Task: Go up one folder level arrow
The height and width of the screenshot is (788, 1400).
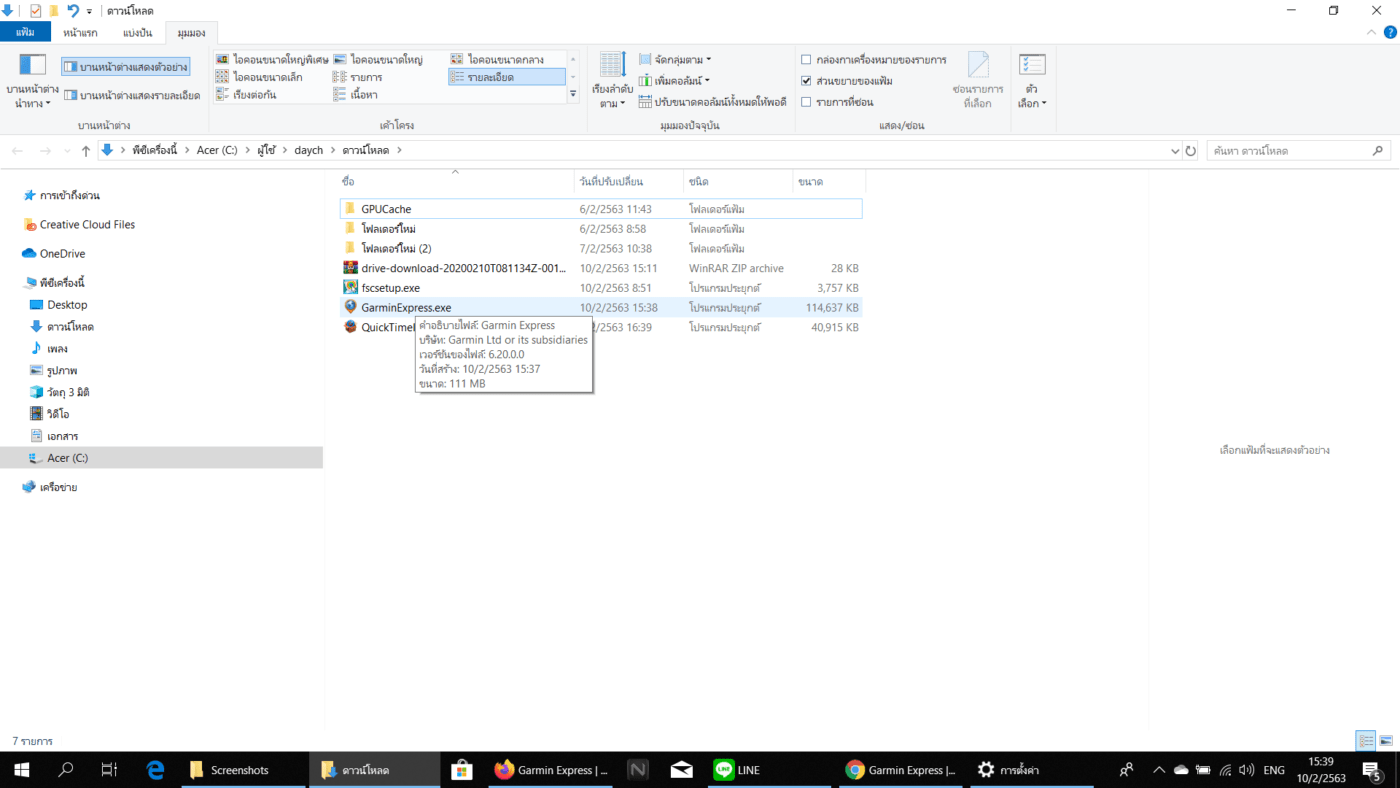Action: point(86,150)
